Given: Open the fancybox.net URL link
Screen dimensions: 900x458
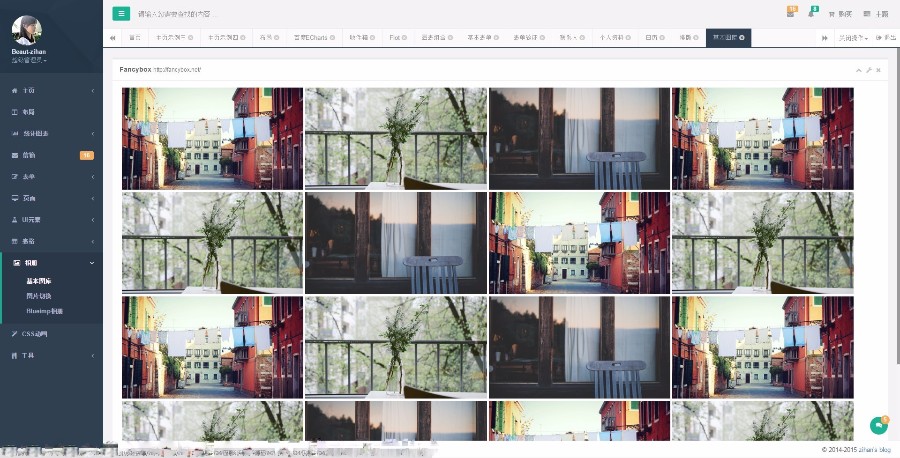Looking at the screenshot, I should [177, 69].
